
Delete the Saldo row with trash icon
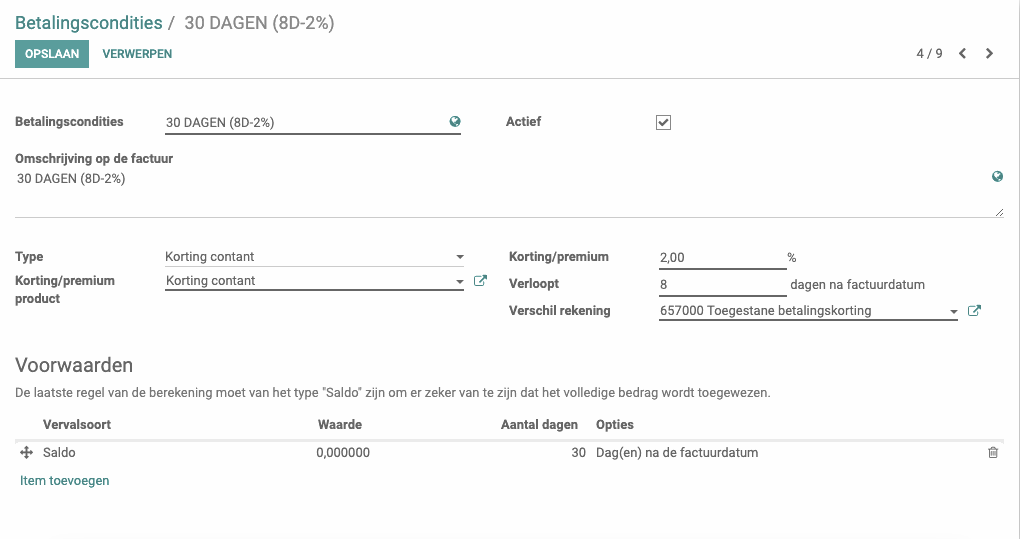click(x=993, y=453)
